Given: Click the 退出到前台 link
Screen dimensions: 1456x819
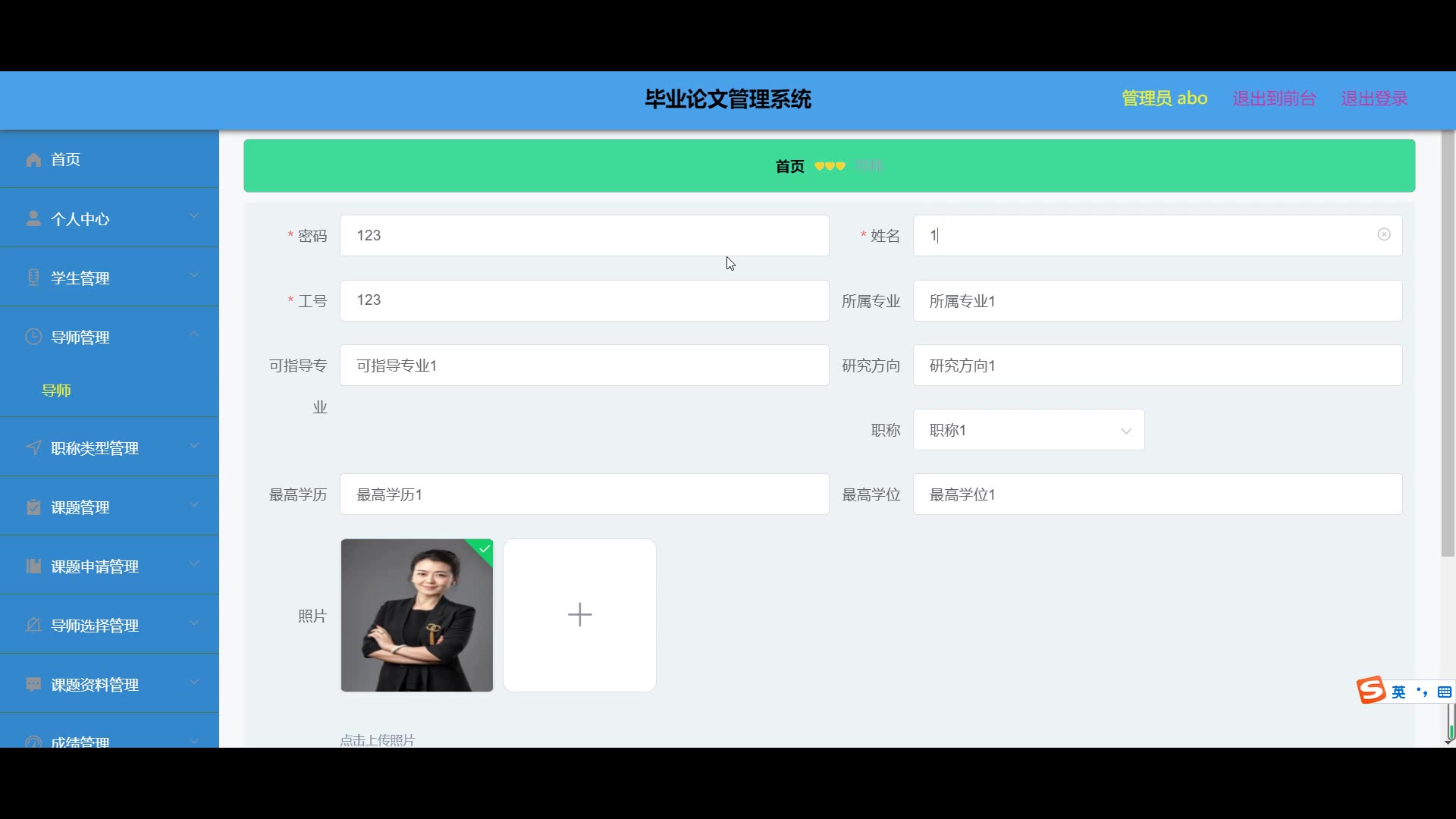Looking at the screenshot, I should 1273,99.
